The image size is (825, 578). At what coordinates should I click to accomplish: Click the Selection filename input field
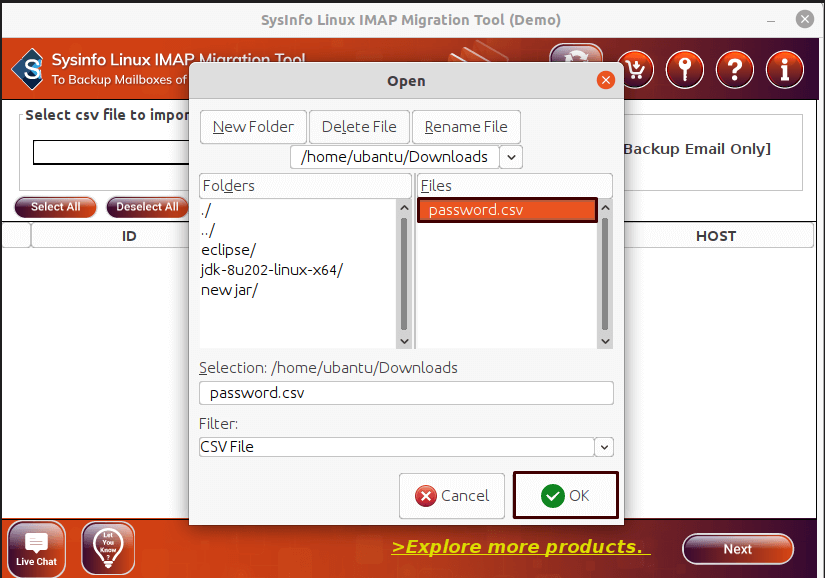[x=406, y=393]
